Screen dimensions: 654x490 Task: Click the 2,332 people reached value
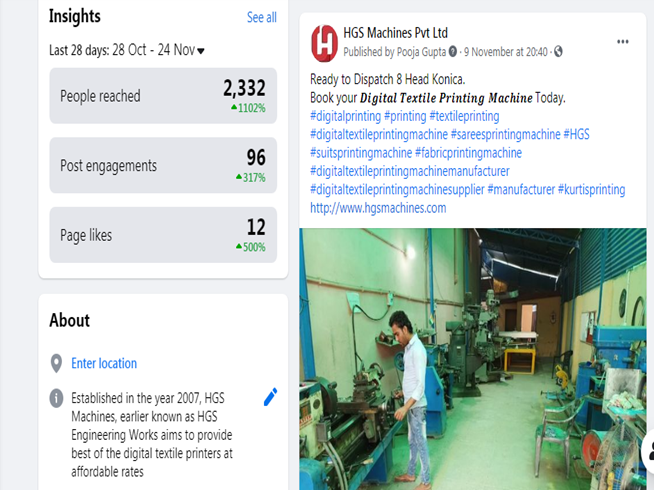click(x=244, y=88)
